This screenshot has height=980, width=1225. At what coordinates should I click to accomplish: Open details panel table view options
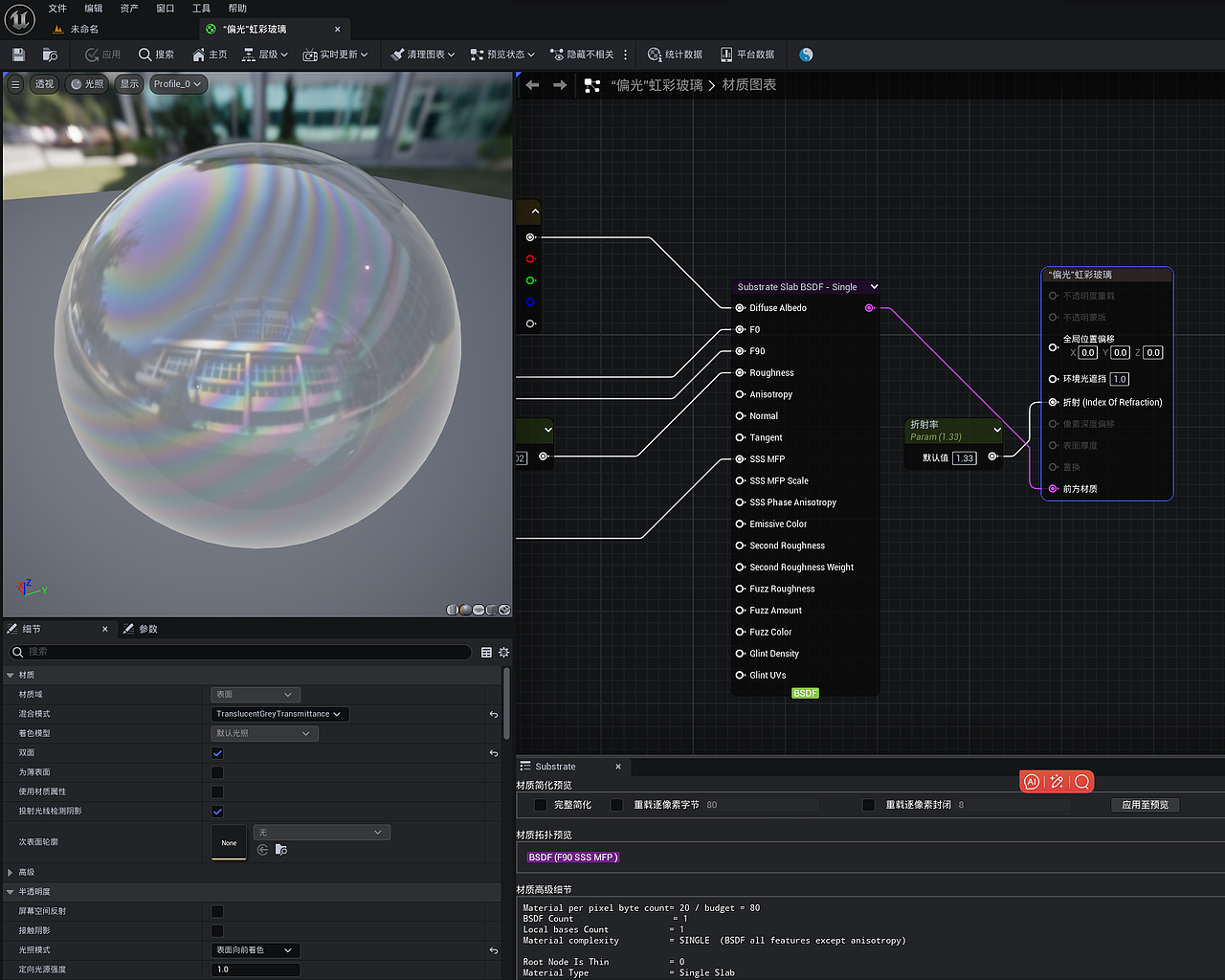tap(486, 652)
